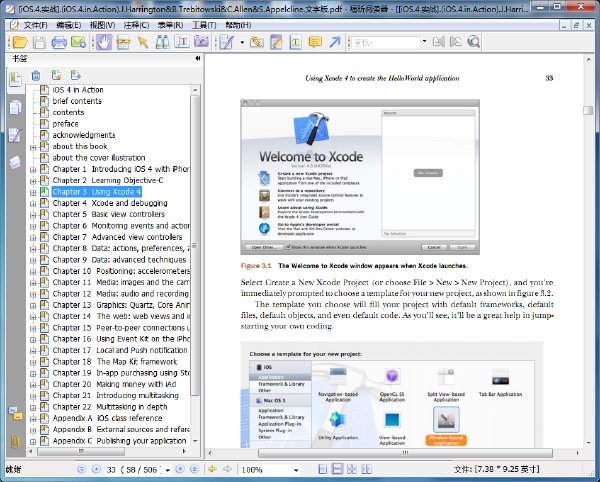The height and width of the screenshot is (482, 600).
Task: Switch to facing pages layout
Action: pos(352,469)
